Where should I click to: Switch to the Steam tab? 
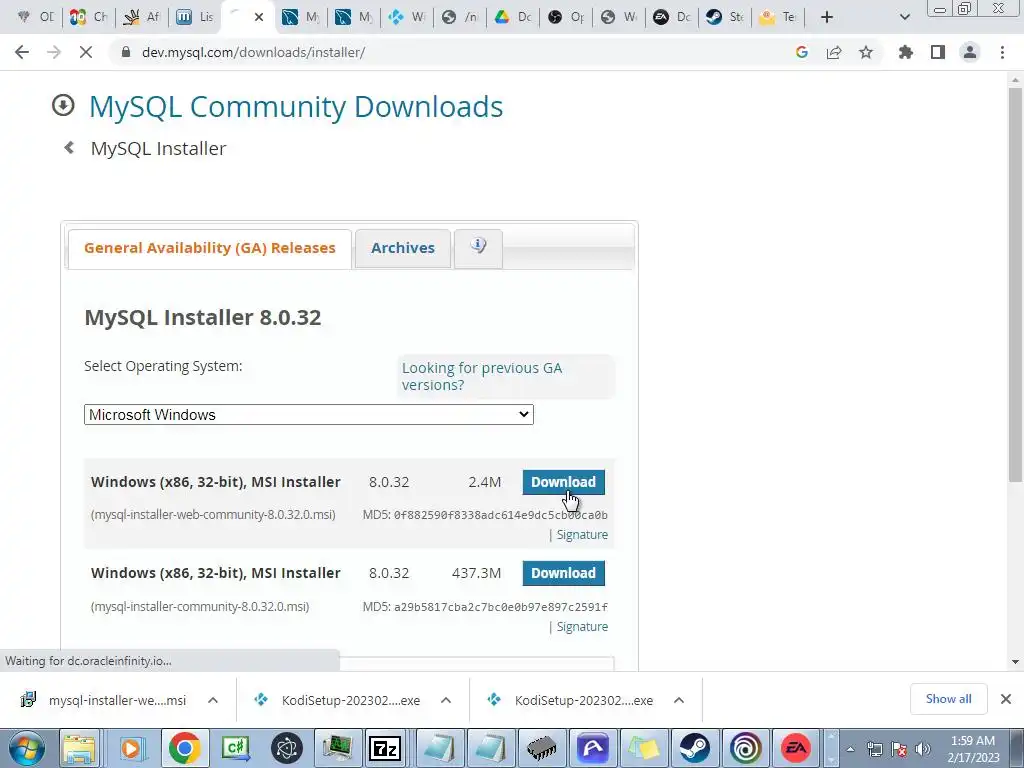(725, 17)
